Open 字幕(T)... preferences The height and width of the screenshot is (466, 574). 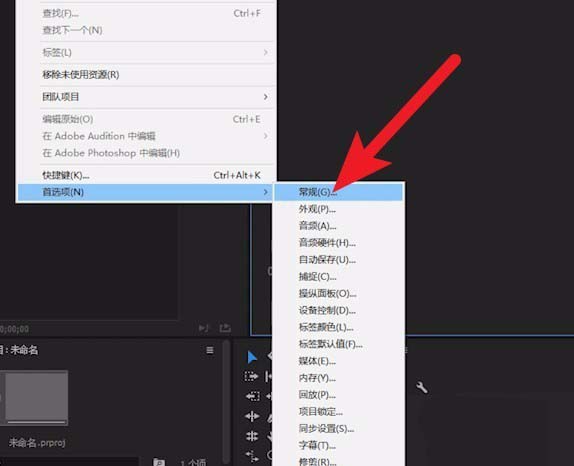tap(339, 446)
